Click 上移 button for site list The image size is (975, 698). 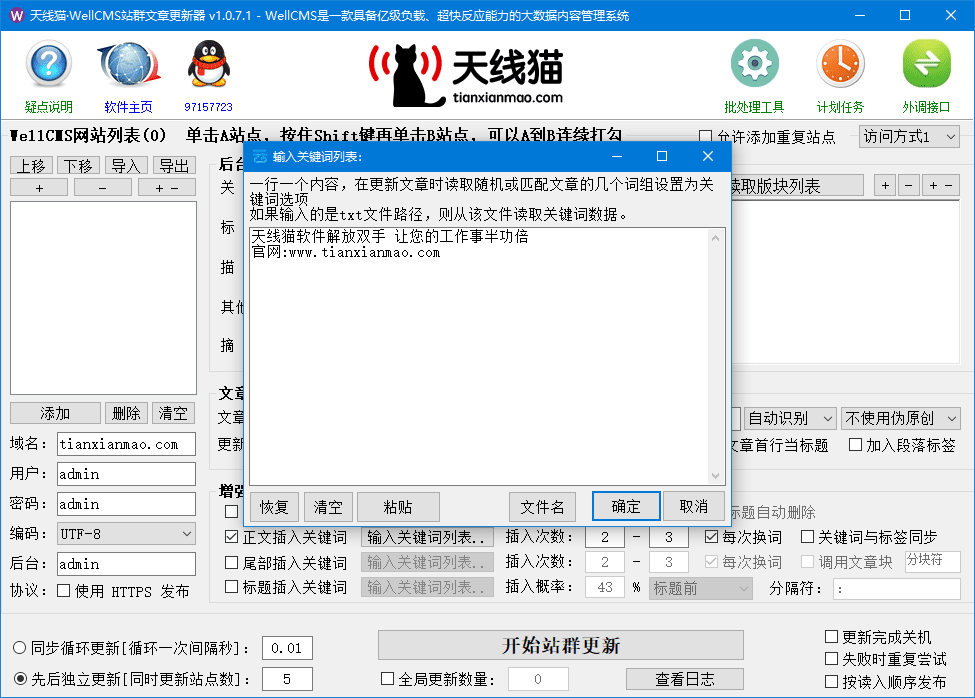[31, 166]
